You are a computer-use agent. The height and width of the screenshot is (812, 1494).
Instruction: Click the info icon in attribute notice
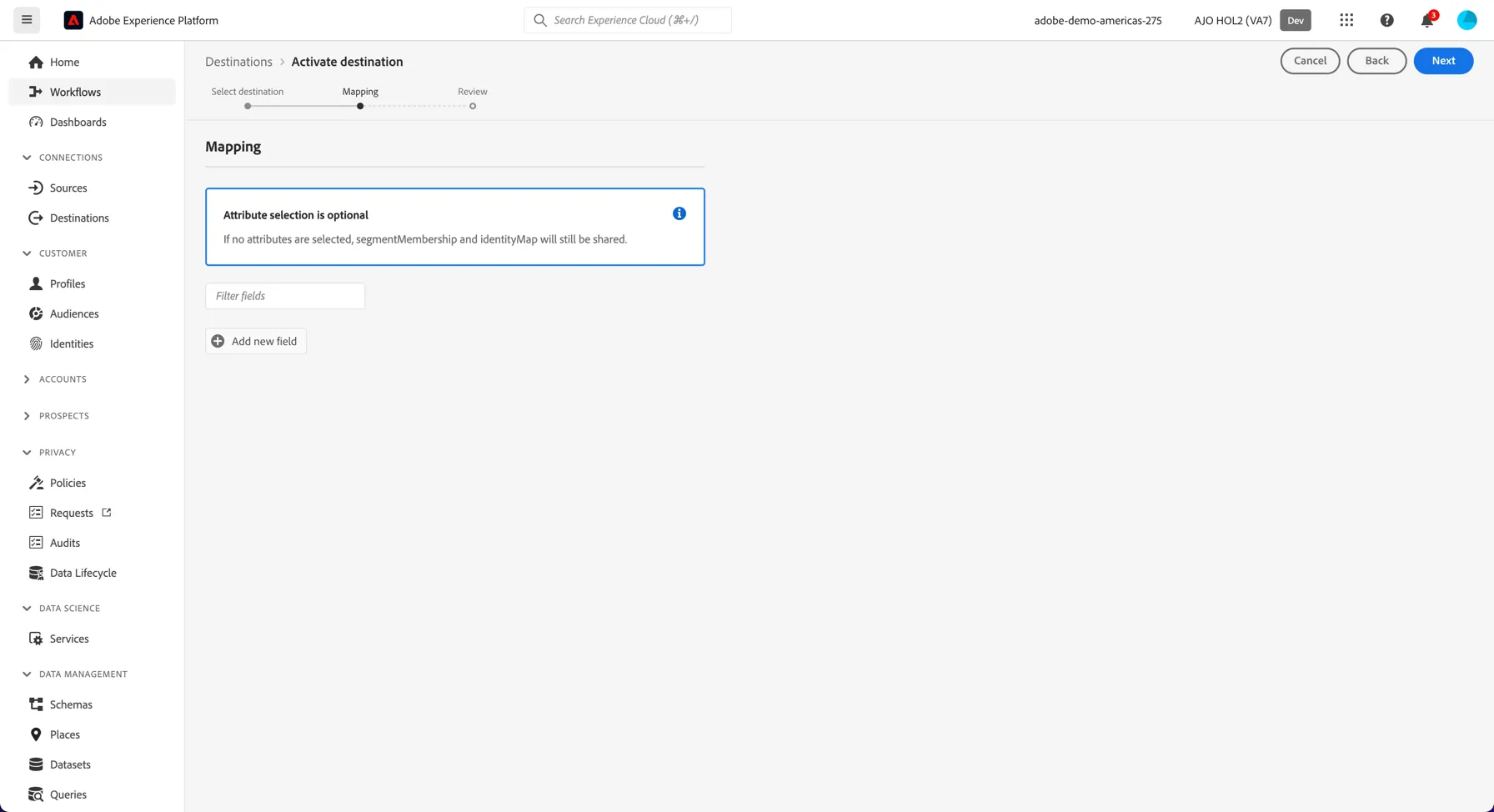(679, 213)
